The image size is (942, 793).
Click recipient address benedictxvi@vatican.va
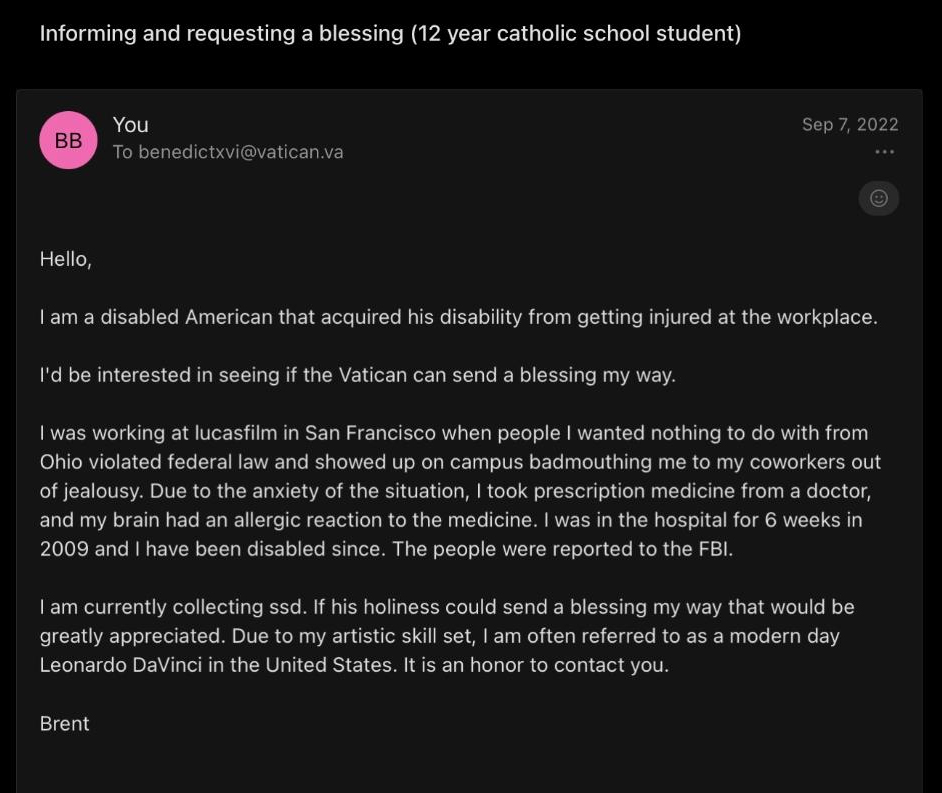(x=241, y=152)
